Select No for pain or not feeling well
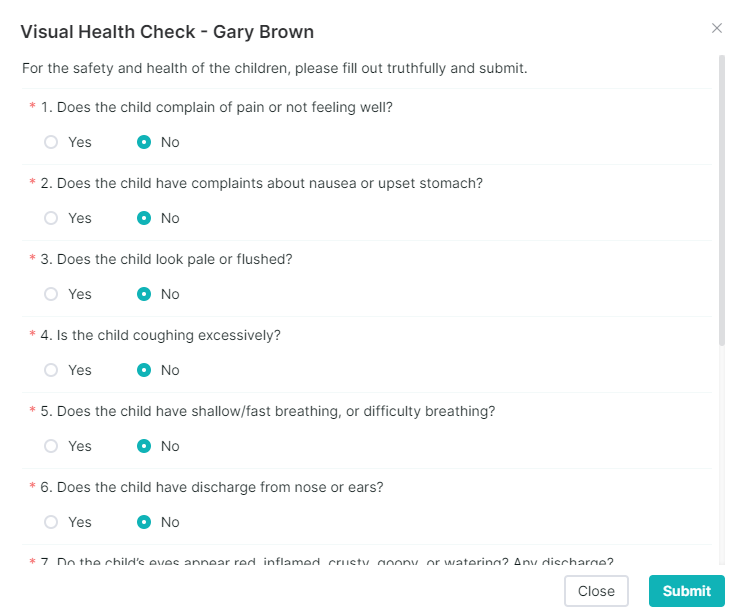 click(x=144, y=142)
